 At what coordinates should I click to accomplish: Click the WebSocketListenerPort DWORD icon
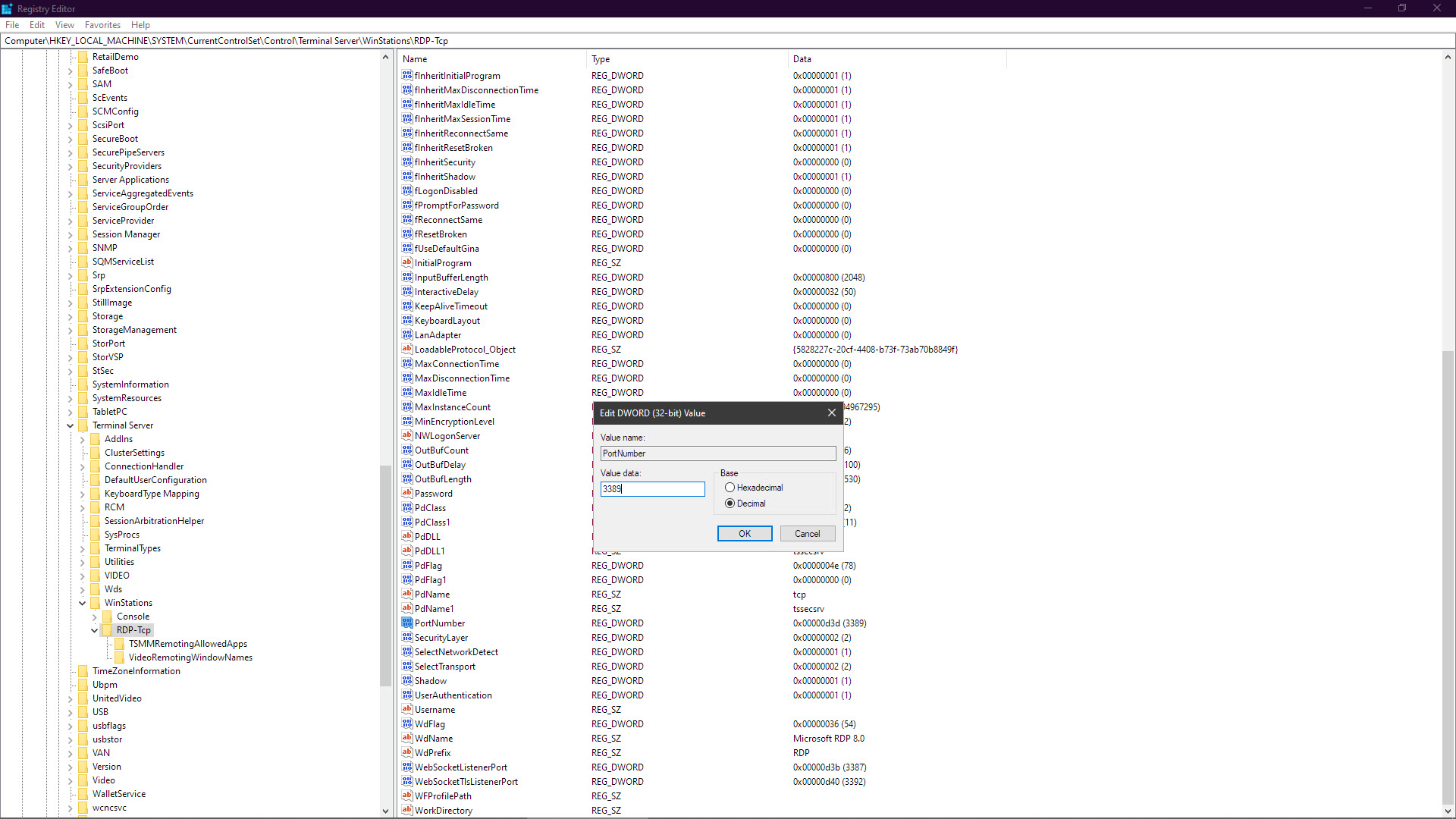coord(407,767)
